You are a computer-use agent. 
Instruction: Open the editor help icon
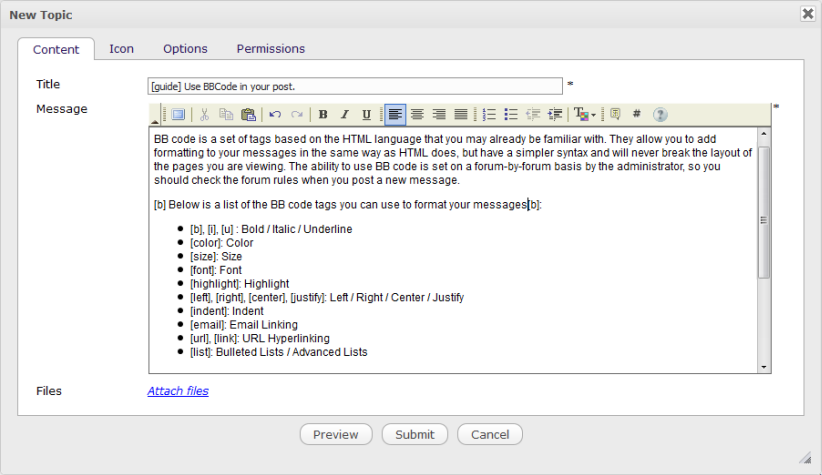click(660, 115)
